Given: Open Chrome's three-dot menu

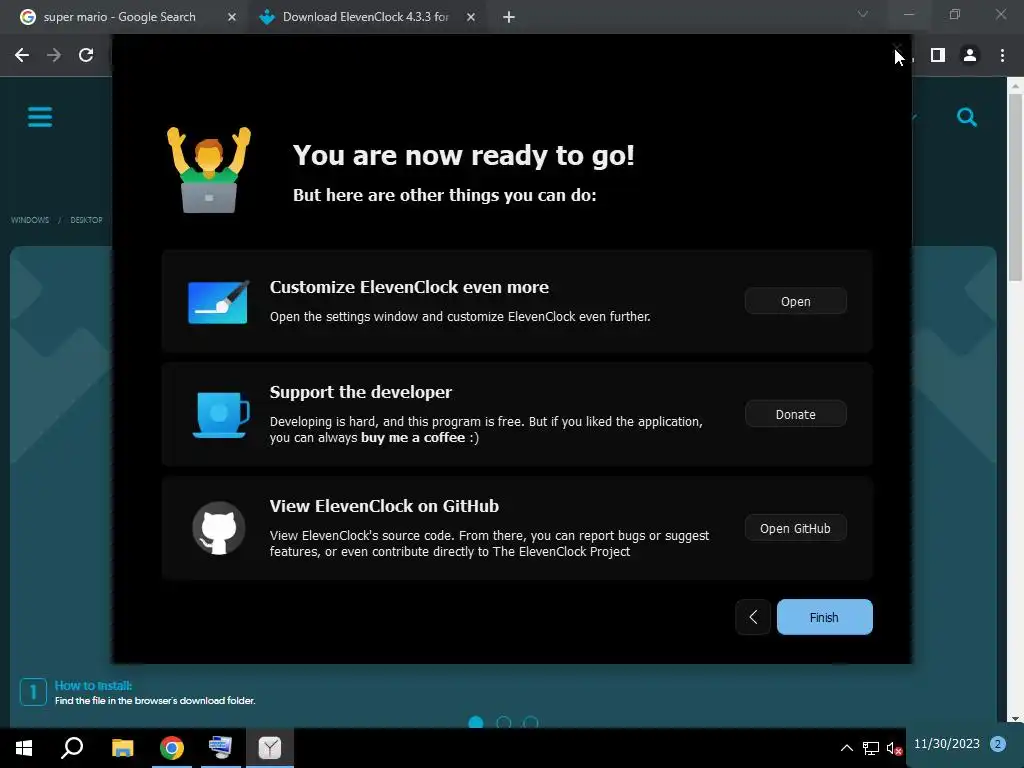Looking at the screenshot, I should click(1002, 55).
